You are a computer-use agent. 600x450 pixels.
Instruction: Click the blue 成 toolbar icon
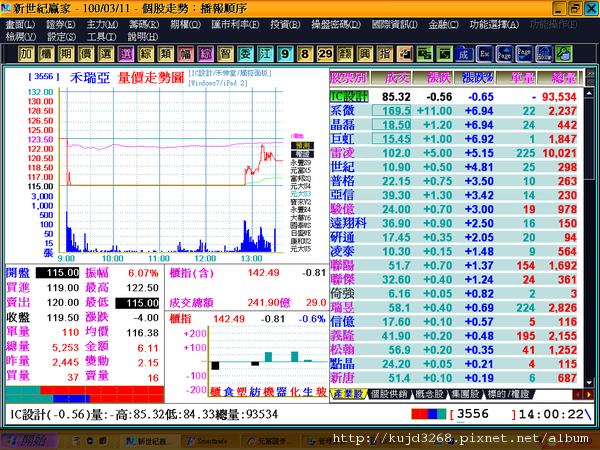464,54
